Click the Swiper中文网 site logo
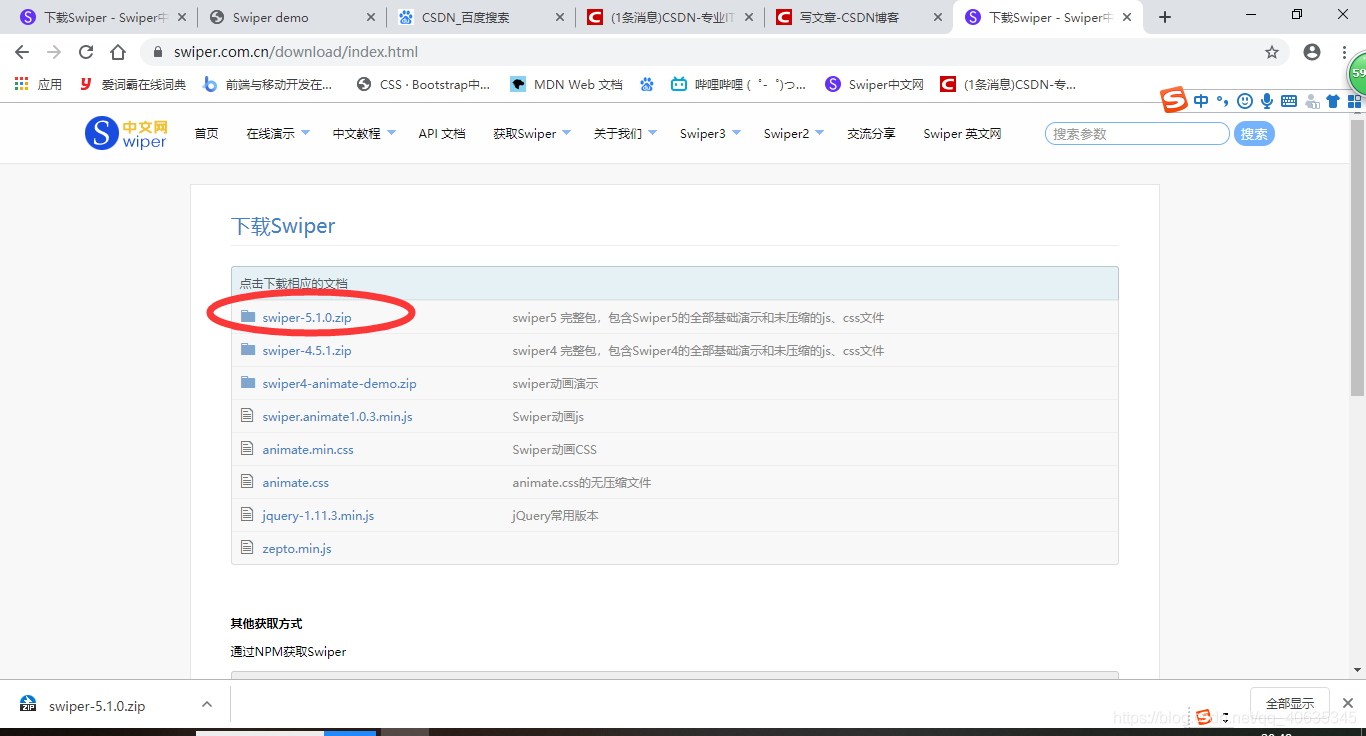Viewport: 1366px width, 736px height. point(126,133)
